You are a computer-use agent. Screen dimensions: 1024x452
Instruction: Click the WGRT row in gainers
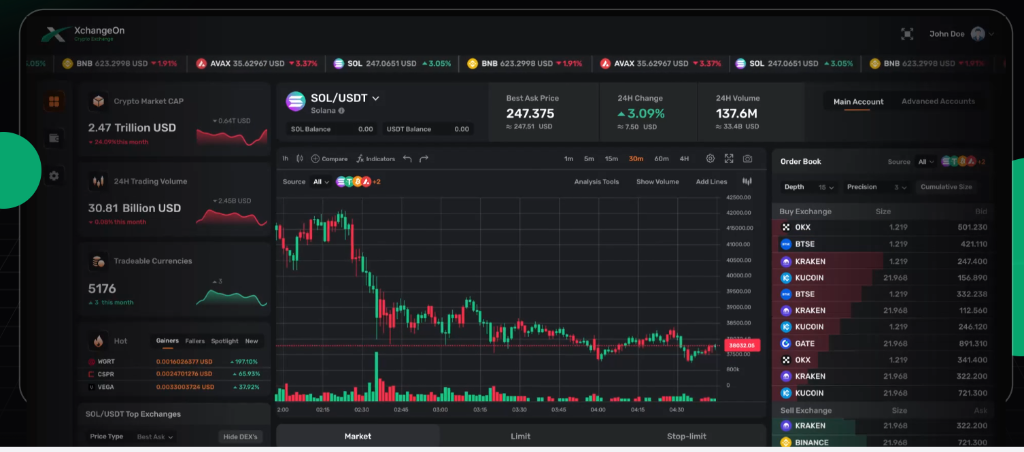coord(174,361)
